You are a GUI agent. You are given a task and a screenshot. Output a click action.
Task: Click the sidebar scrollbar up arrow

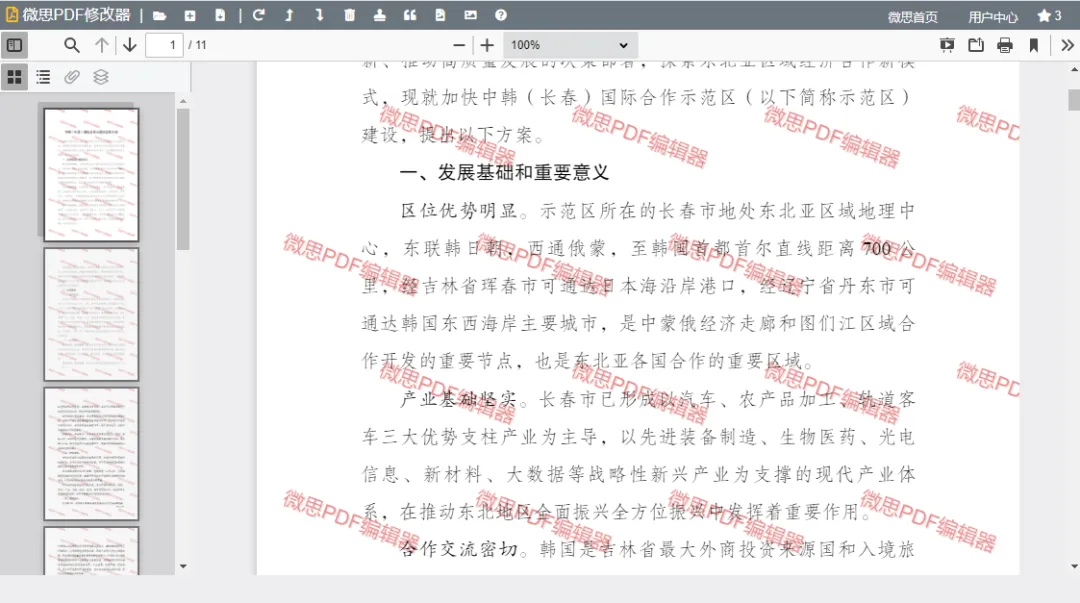(183, 101)
